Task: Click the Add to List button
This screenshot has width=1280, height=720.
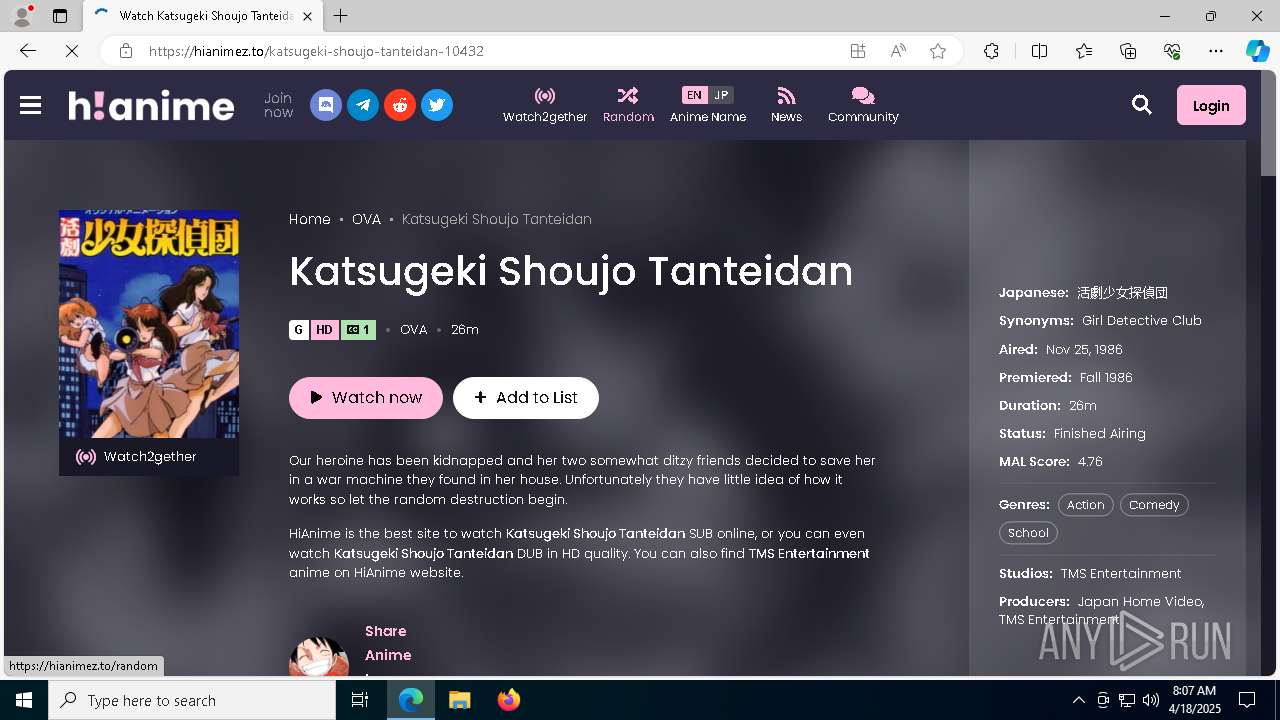Action: click(x=526, y=398)
